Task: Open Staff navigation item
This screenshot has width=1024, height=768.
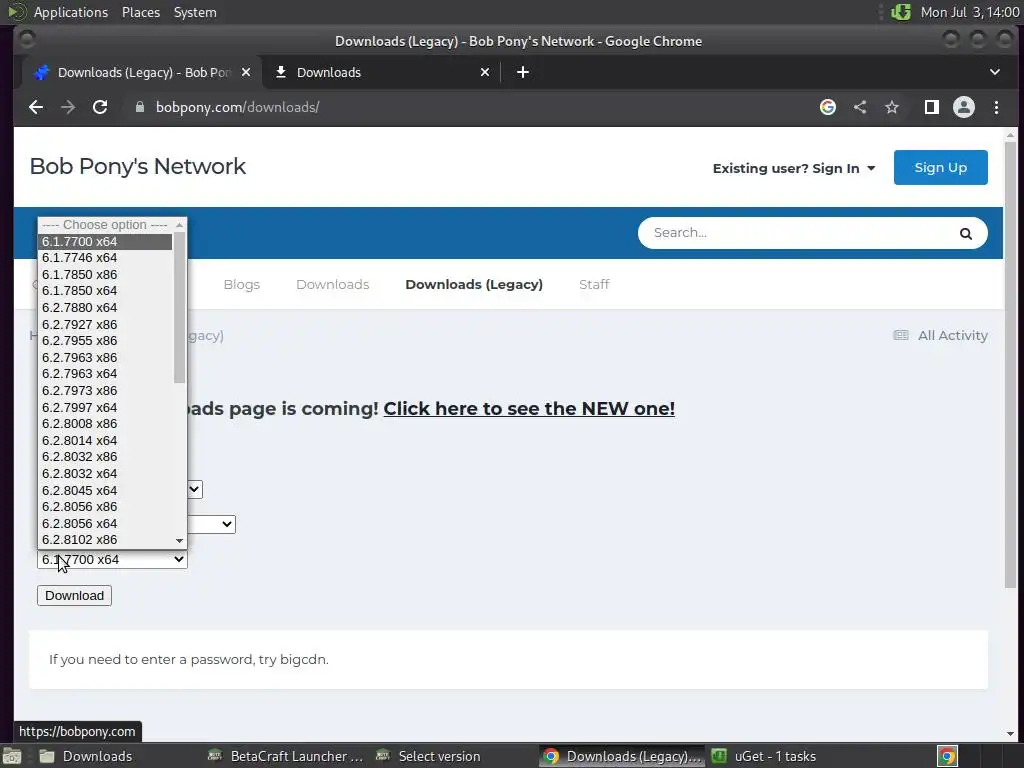Action: pyautogui.click(x=594, y=285)
